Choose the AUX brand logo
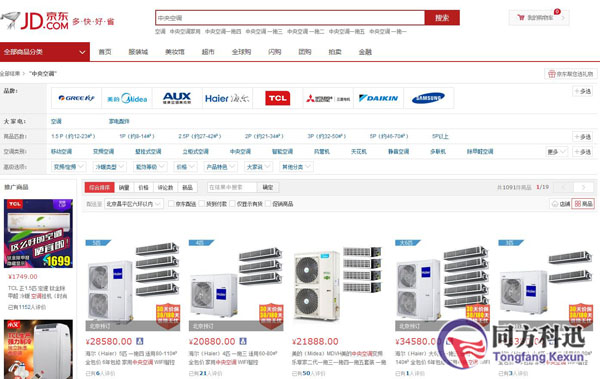600x379 pixels. [177, 98]
